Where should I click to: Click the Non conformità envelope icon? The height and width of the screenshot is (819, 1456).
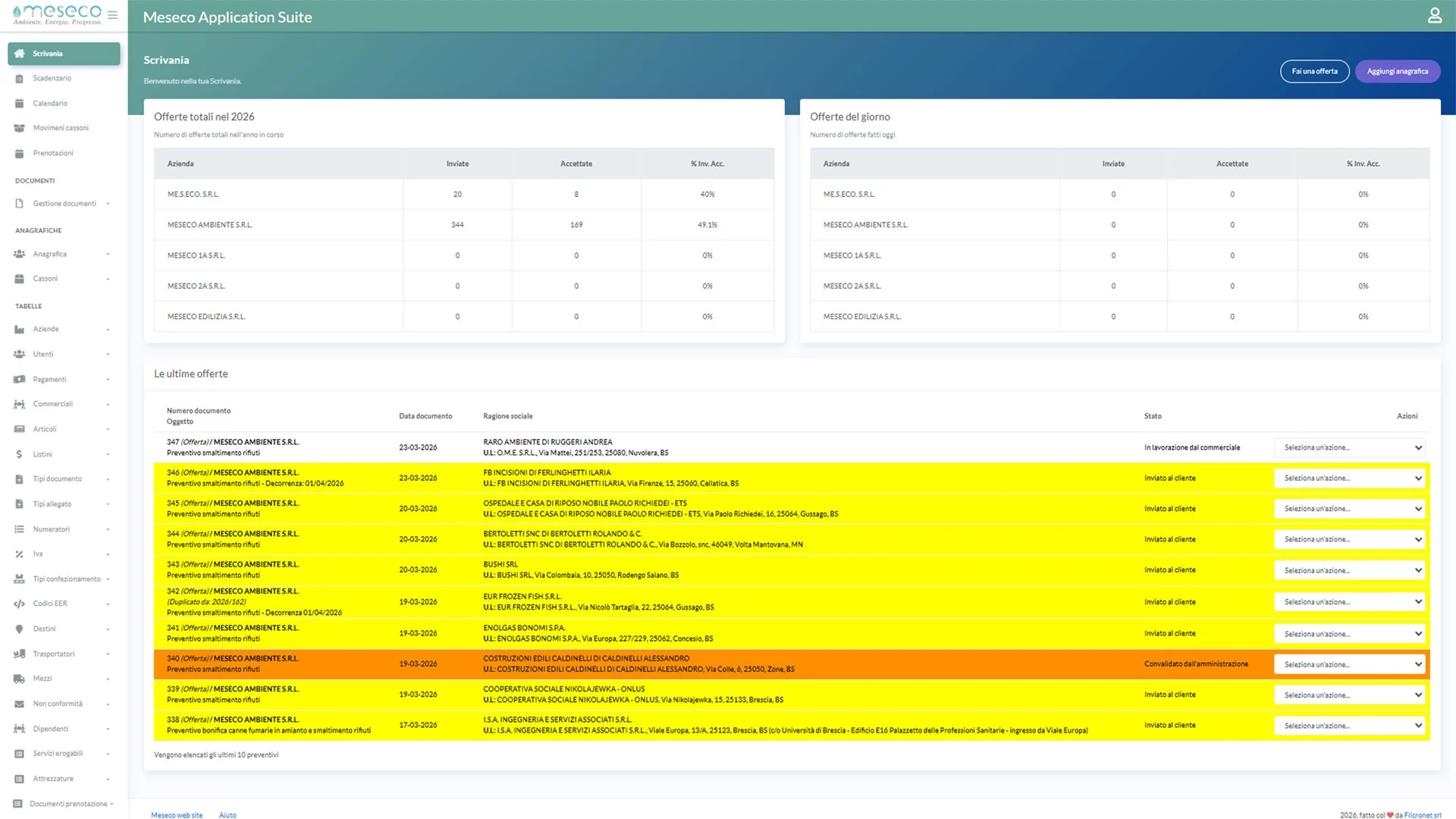point(20,704)
